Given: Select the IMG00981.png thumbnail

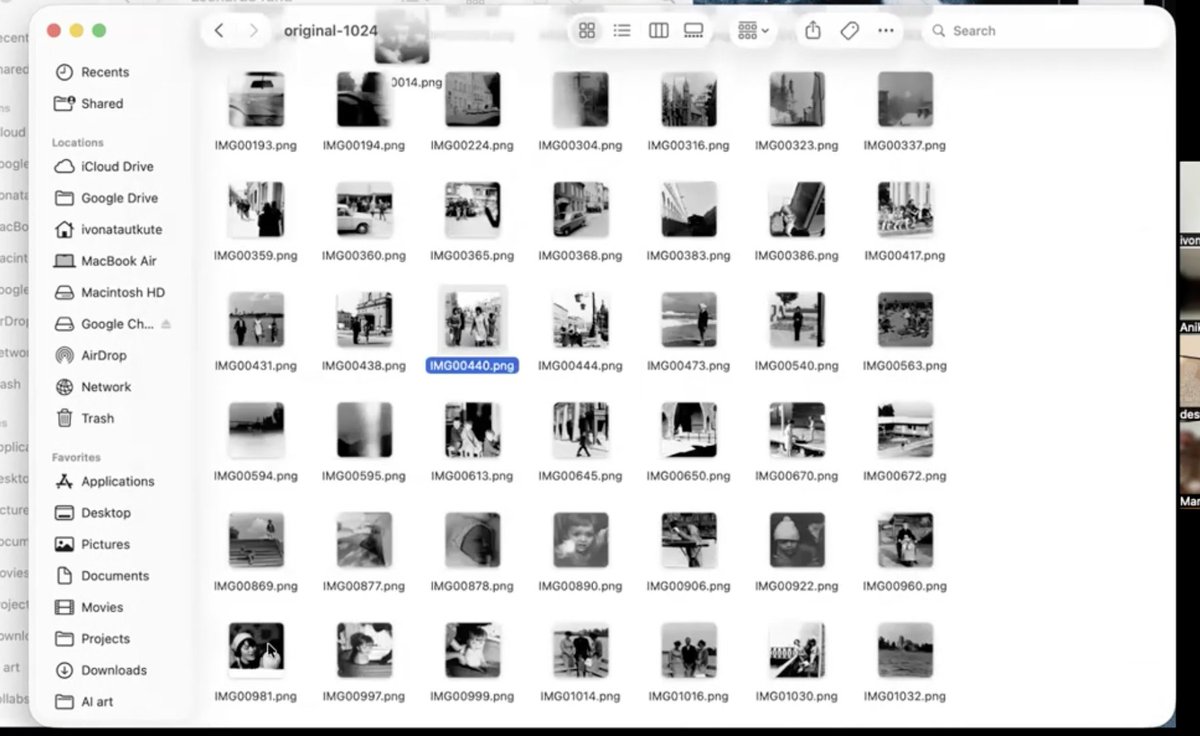Looking at the screenshot, I should (256, 650).
